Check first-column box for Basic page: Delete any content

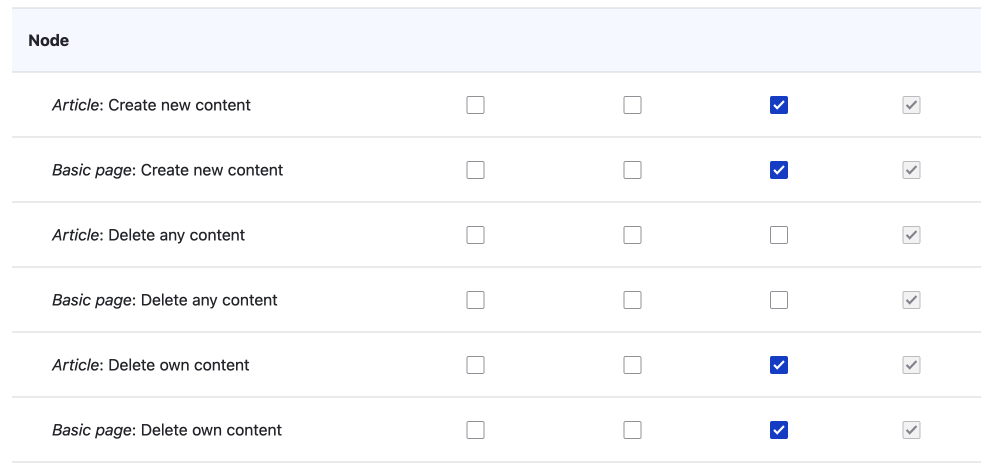pos(475,300)
